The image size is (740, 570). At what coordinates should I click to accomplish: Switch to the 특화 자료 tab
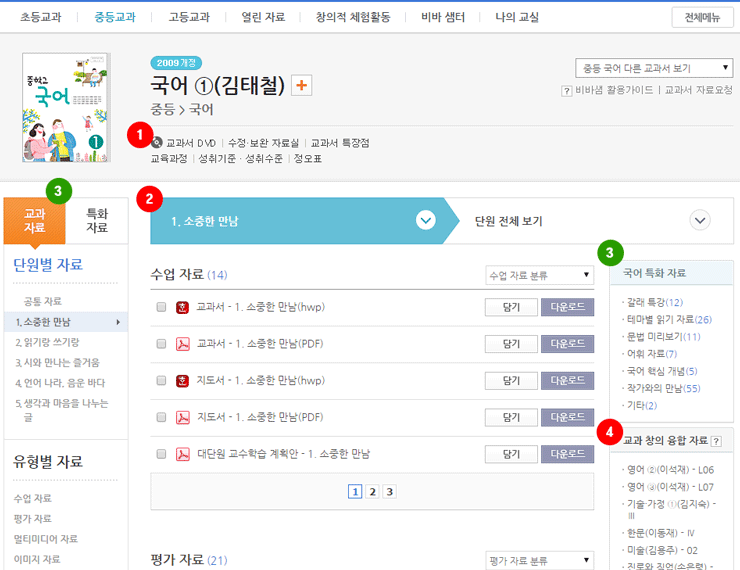pyautogui.click(x=97, y=220)
